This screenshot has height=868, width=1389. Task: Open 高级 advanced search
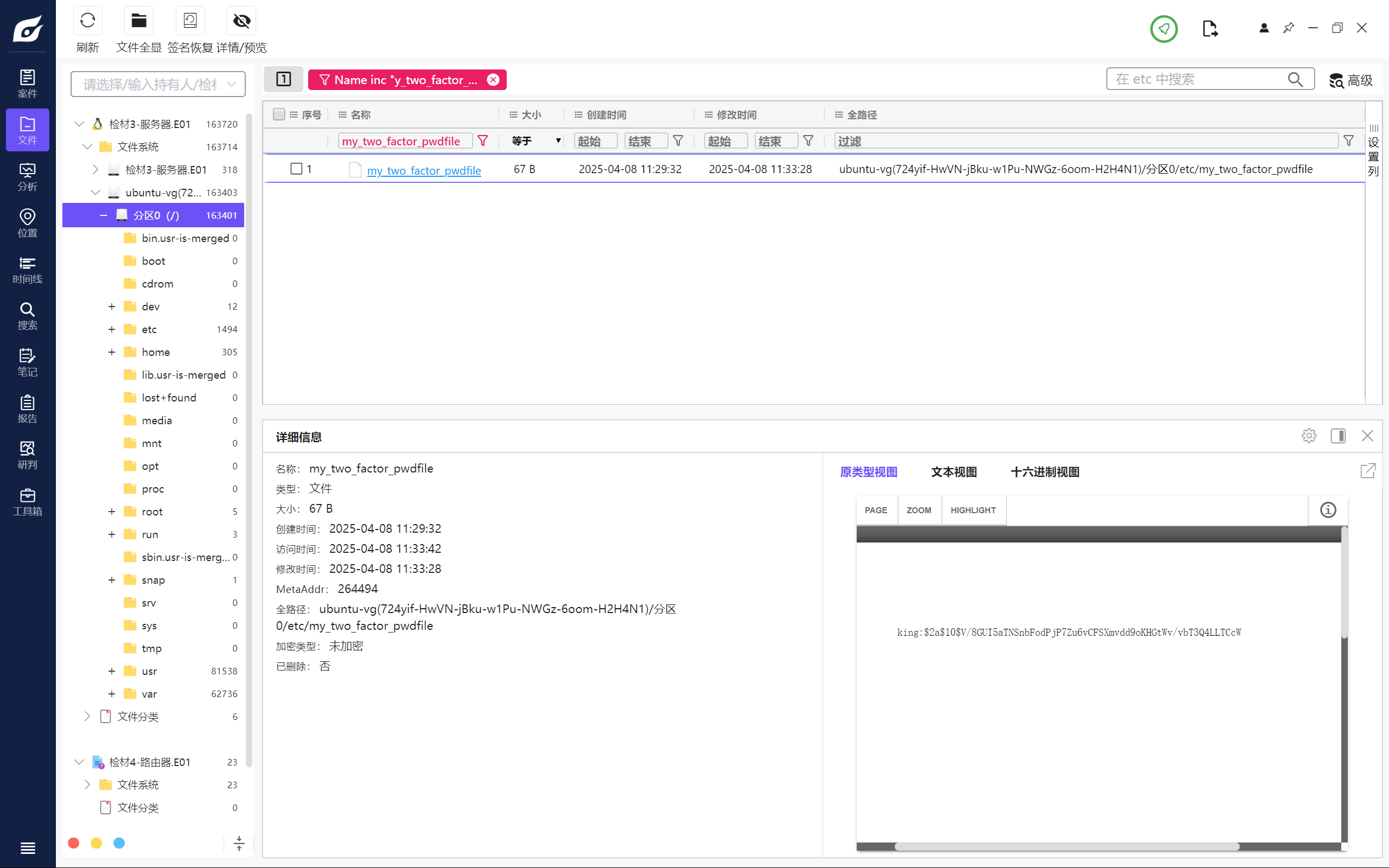(1351, 80)
